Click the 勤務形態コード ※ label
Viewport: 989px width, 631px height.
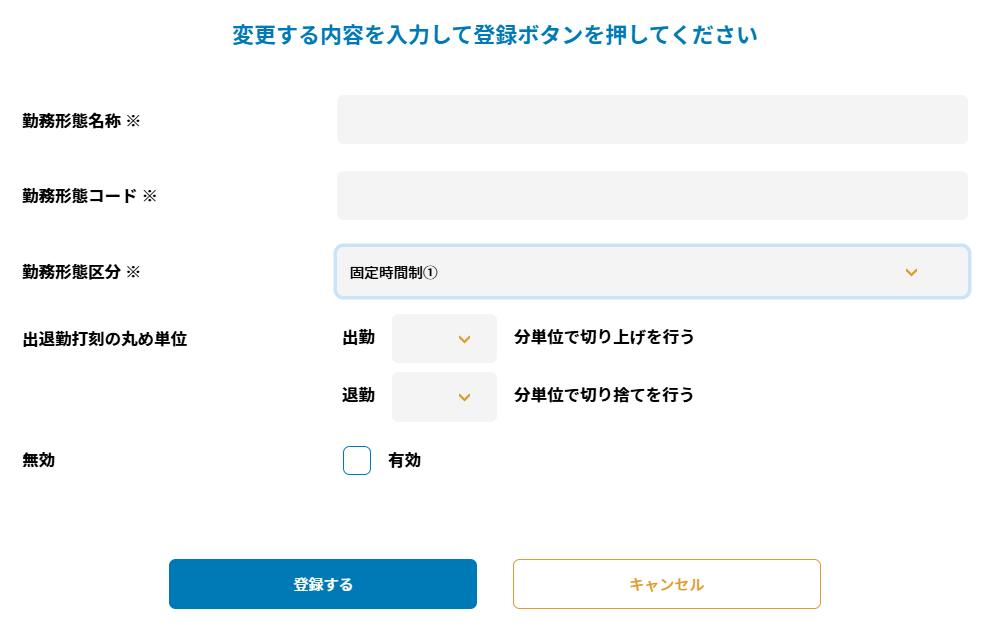point(90,197)
